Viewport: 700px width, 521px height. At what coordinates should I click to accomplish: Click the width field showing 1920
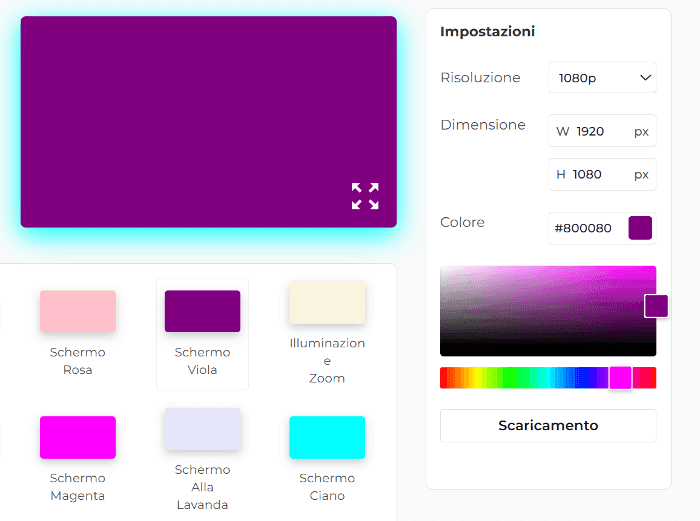602,131
